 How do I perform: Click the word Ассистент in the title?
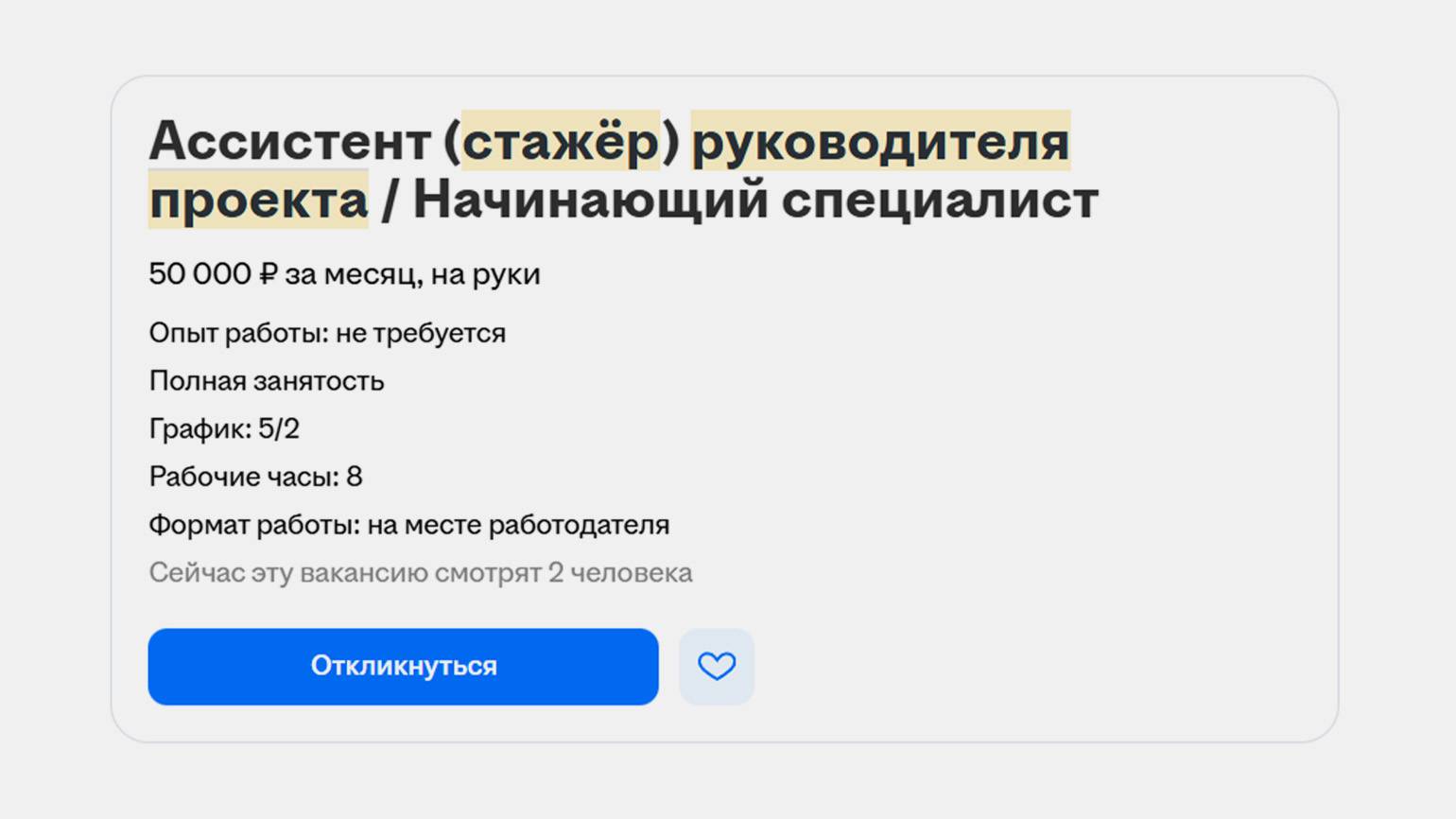tap(289, 141)
